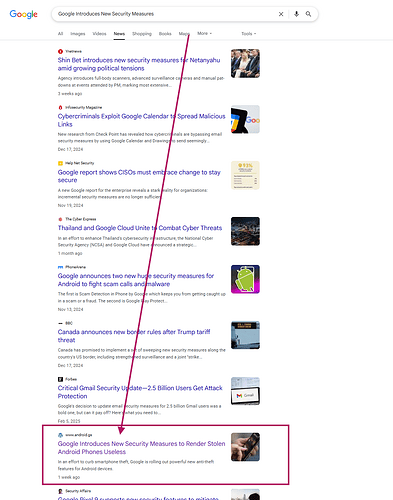Click the PhoneArena source name
Image resolution: width=393 pixels, height=500 pixels.
(76, 267)
